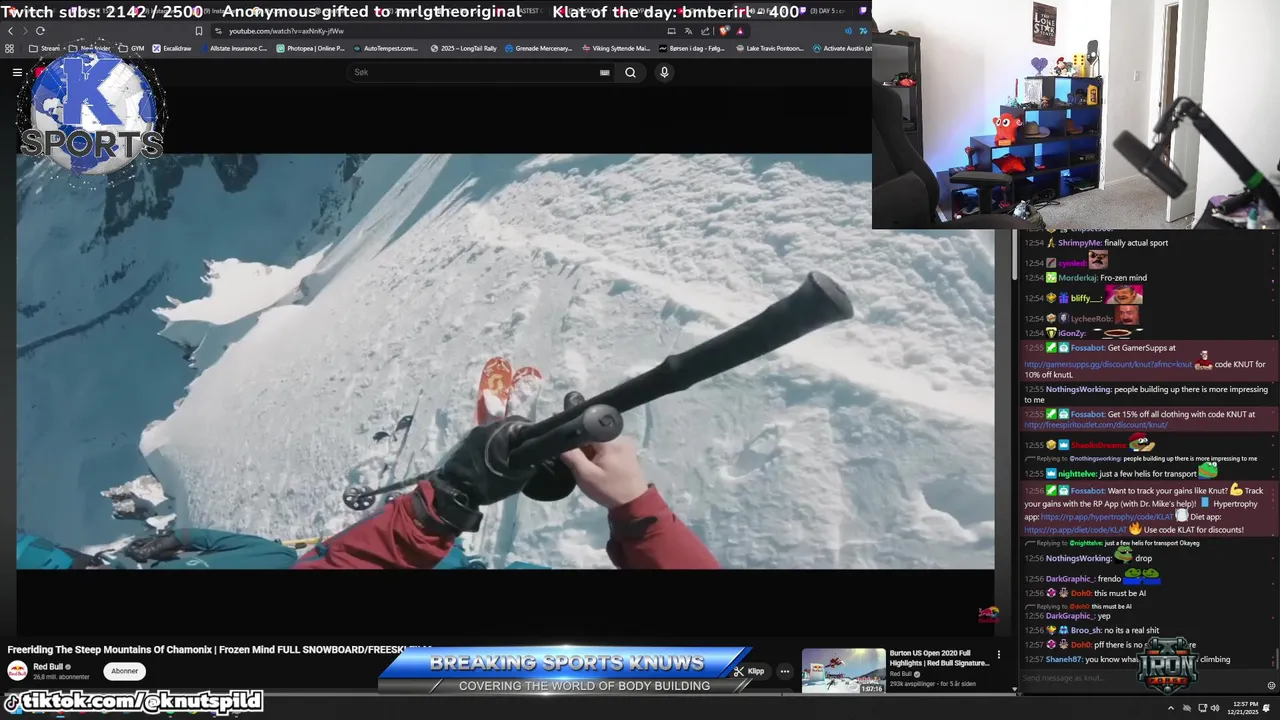The height and width of the screenshot is (720, 1280).
Task: Open the video title Freeriding The Steep Mountains
Action: tap(219, 650)
